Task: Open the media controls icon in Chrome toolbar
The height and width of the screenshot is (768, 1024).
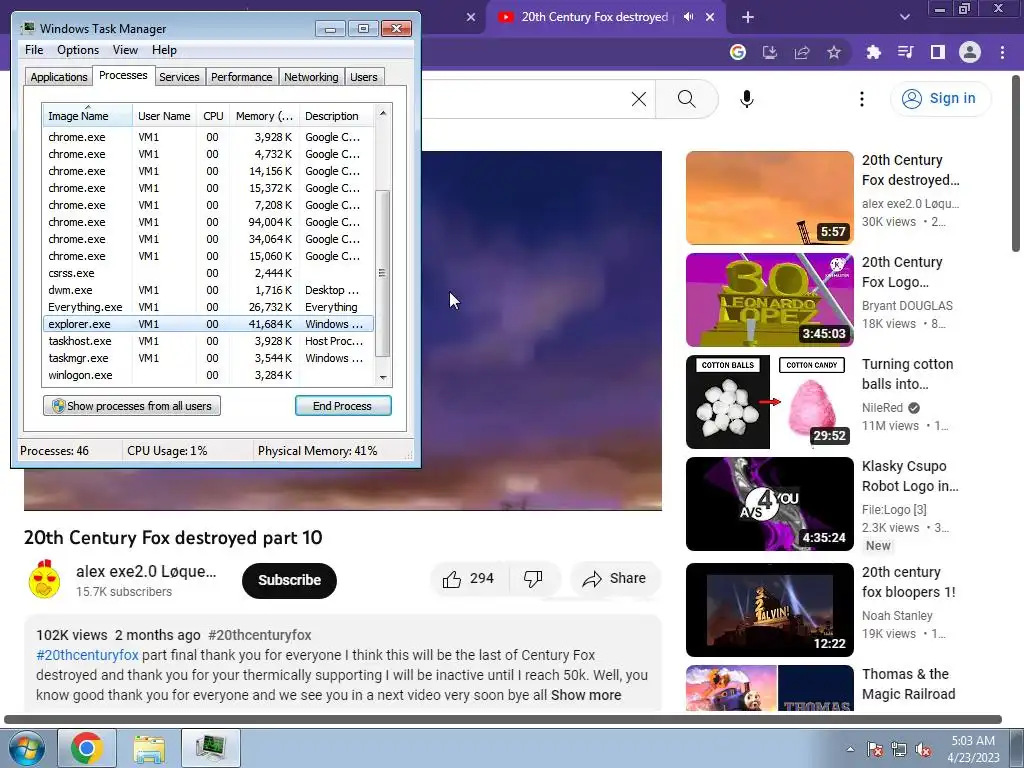Action: tap(906, 52)
